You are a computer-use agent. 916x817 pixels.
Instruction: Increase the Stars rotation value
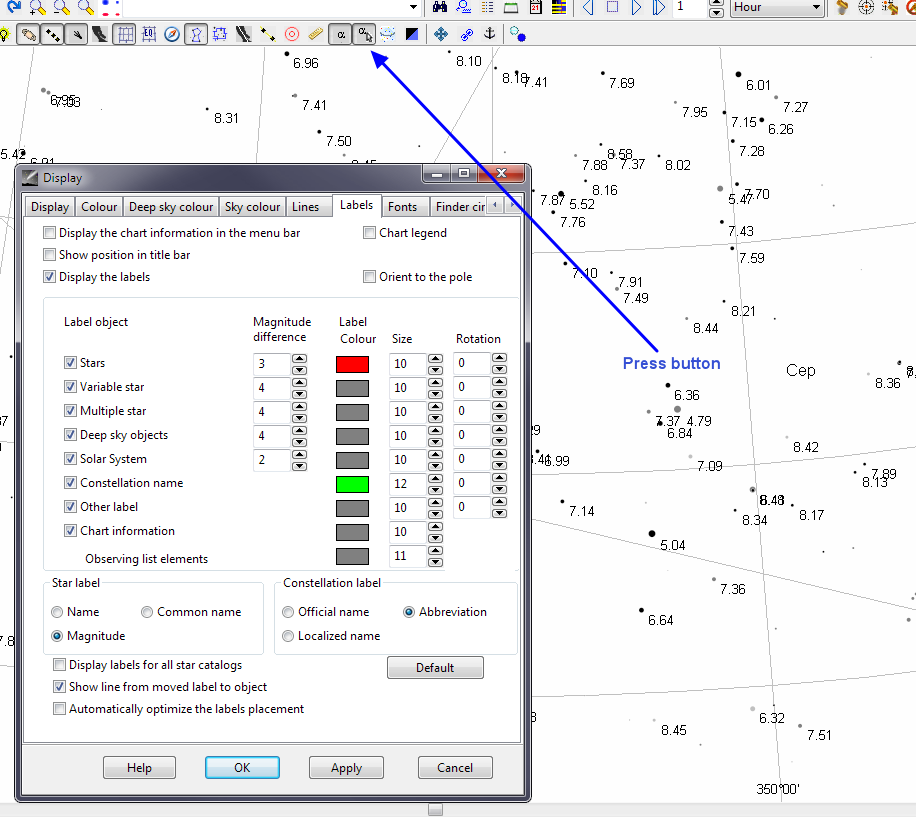pyautogui.click(x=499, y=358)
